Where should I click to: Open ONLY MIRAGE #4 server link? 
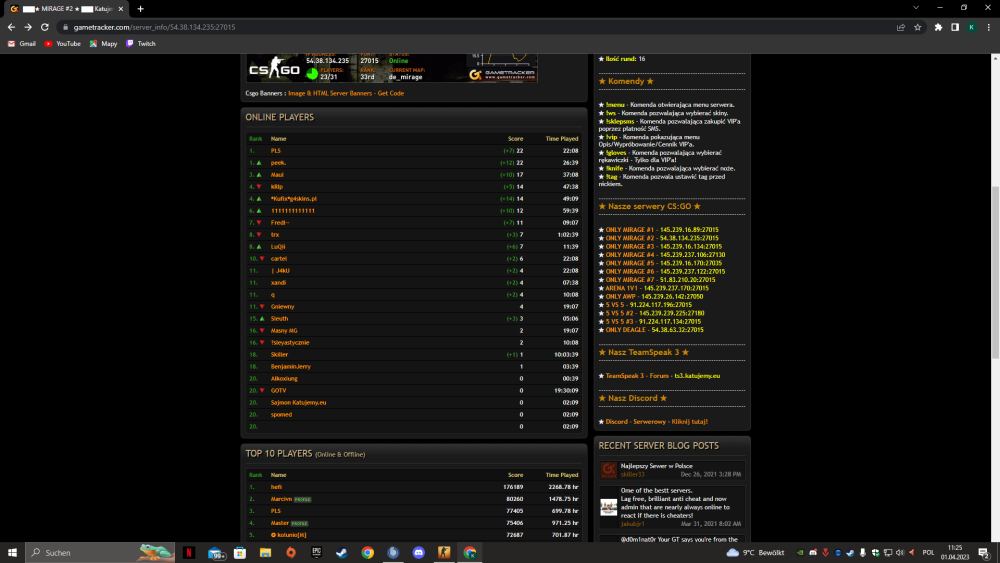665,254
